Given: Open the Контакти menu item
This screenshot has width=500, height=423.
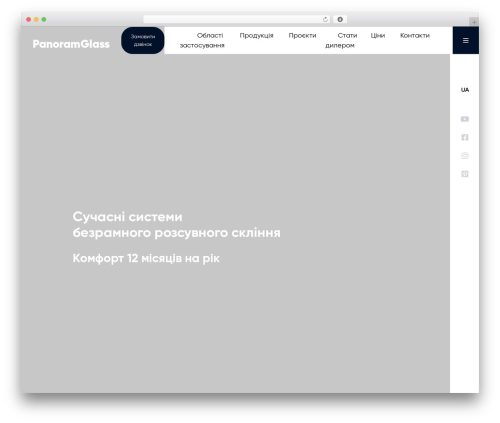Looking at the screenshot, I should pyautogui.click(x=415, y=35).
